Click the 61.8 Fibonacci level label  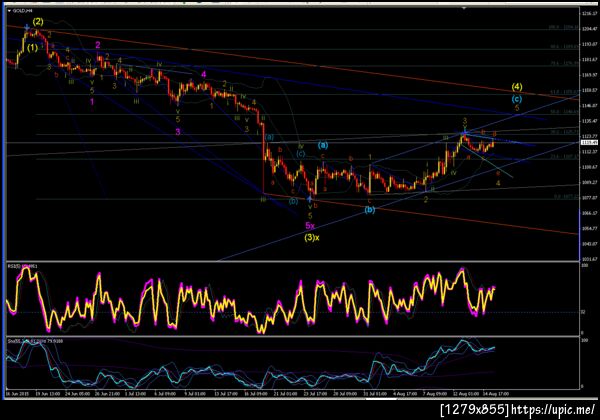click(565, 92)
